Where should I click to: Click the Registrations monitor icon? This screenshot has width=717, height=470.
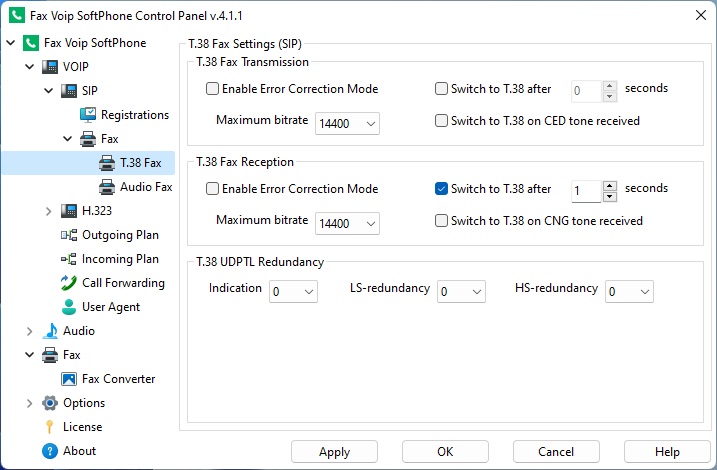(88, 115)
